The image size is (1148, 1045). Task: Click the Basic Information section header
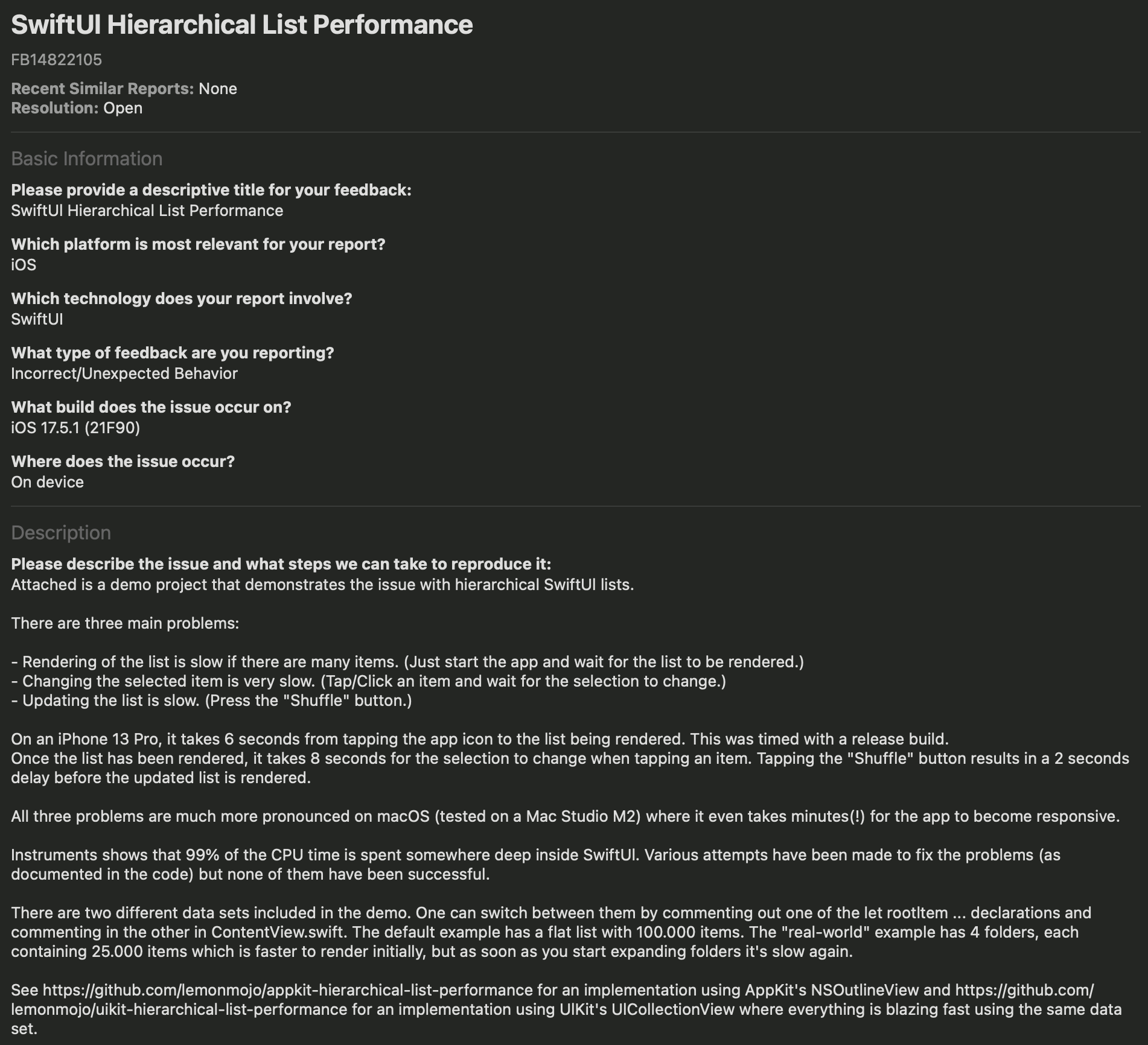[86, 159]
